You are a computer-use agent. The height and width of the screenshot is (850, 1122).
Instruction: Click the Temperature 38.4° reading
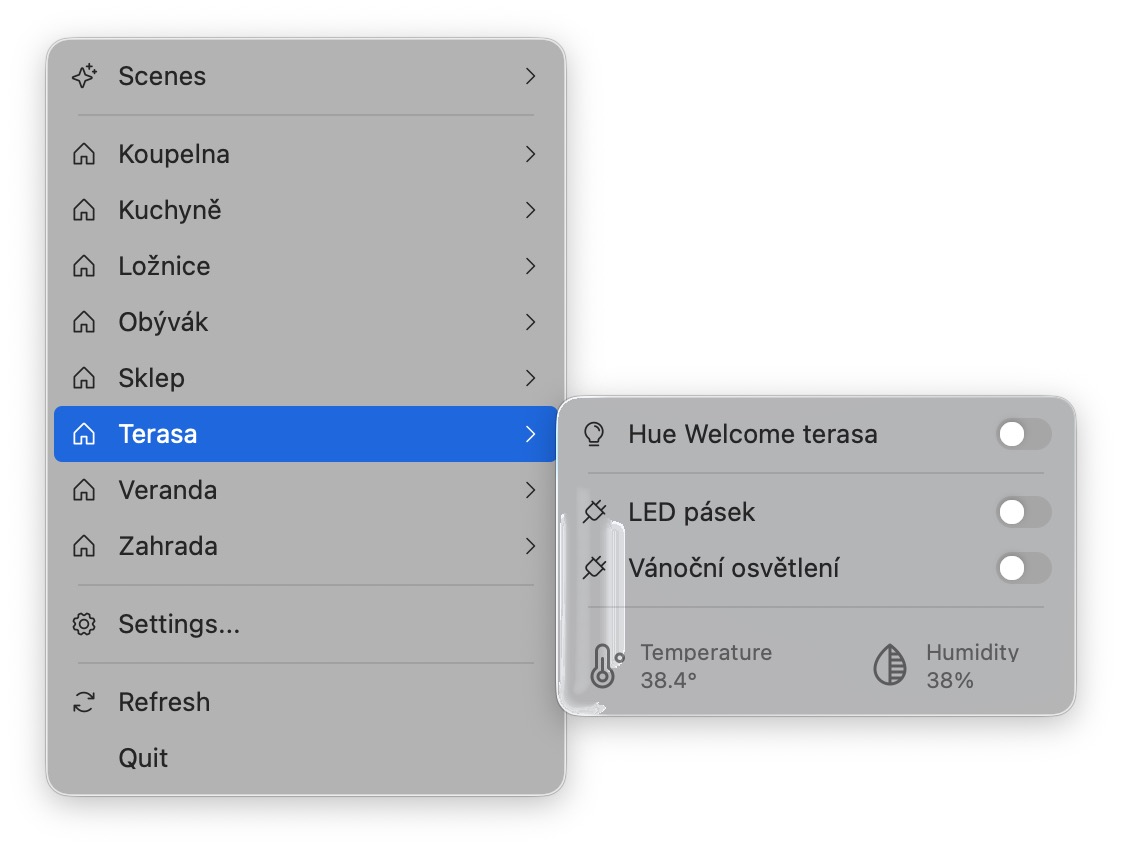point(706,666)
